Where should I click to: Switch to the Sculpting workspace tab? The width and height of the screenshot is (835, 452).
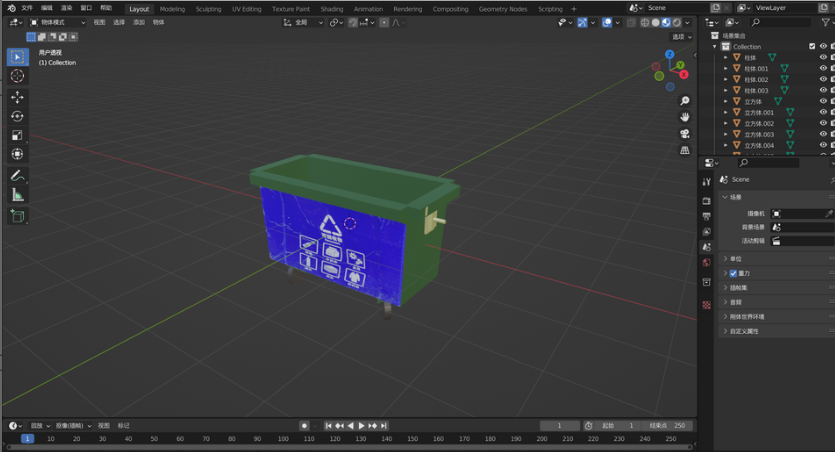[x=208, y=9]
